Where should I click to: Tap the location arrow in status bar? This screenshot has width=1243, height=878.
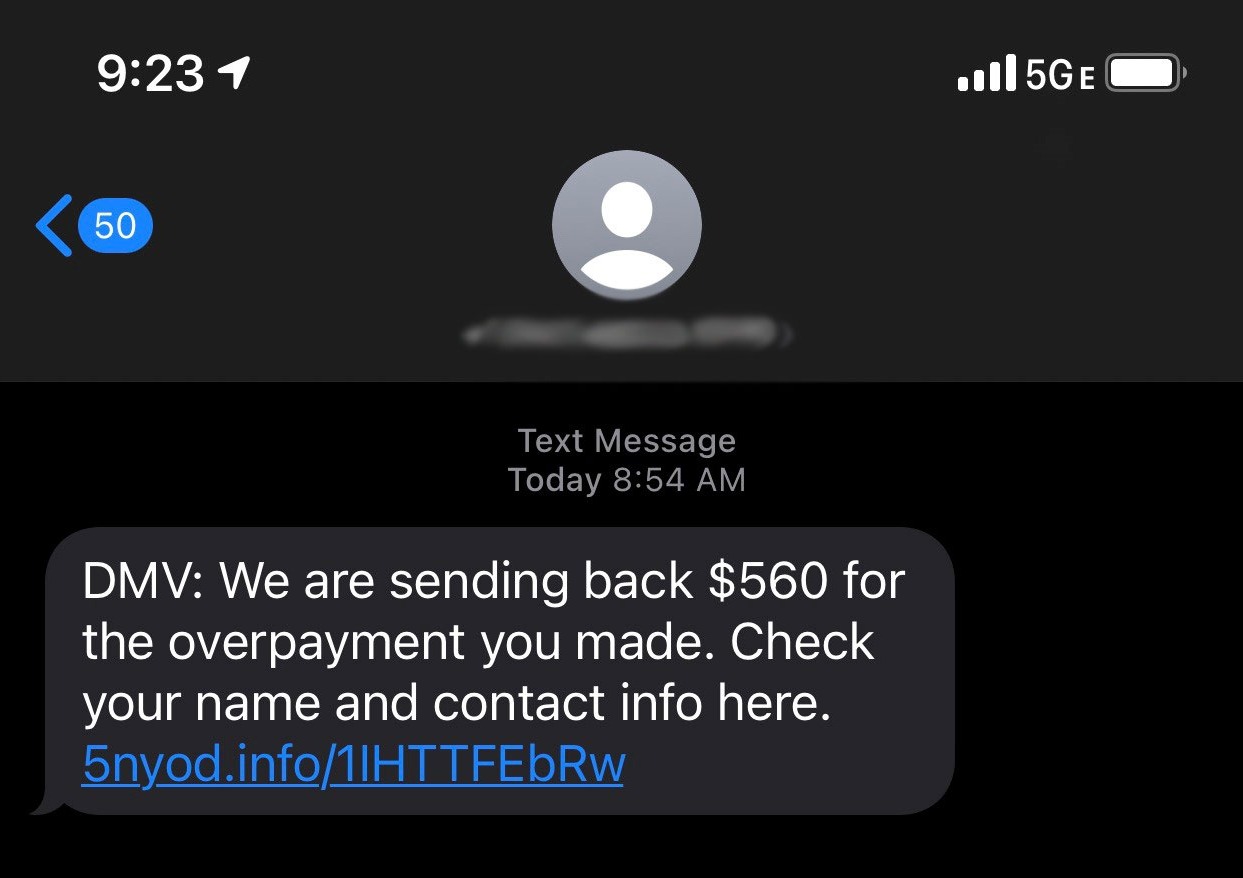pos(234,72)
